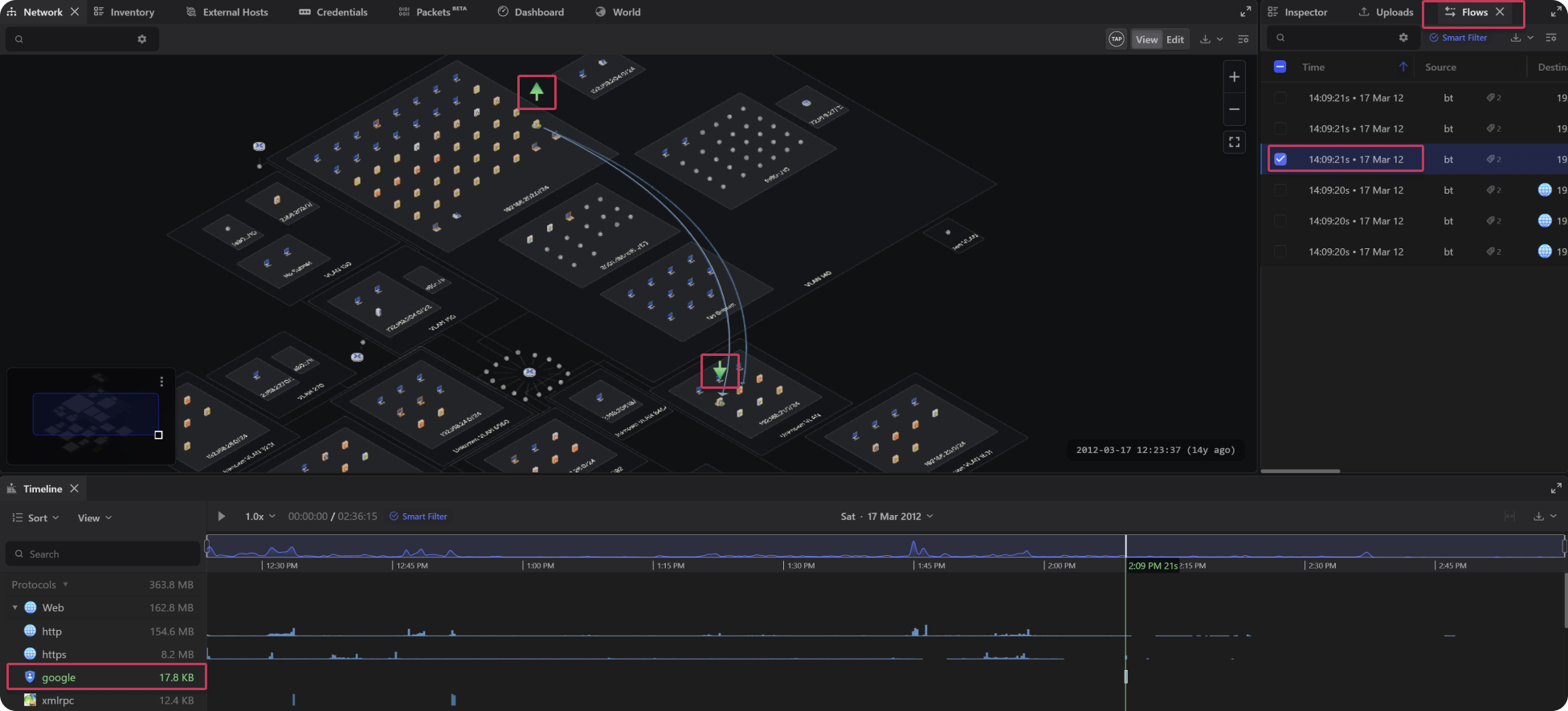Screen dimensions: 1568x711
Task: Click Smart Filter in Flows panel
Action: coord(1458,38)
